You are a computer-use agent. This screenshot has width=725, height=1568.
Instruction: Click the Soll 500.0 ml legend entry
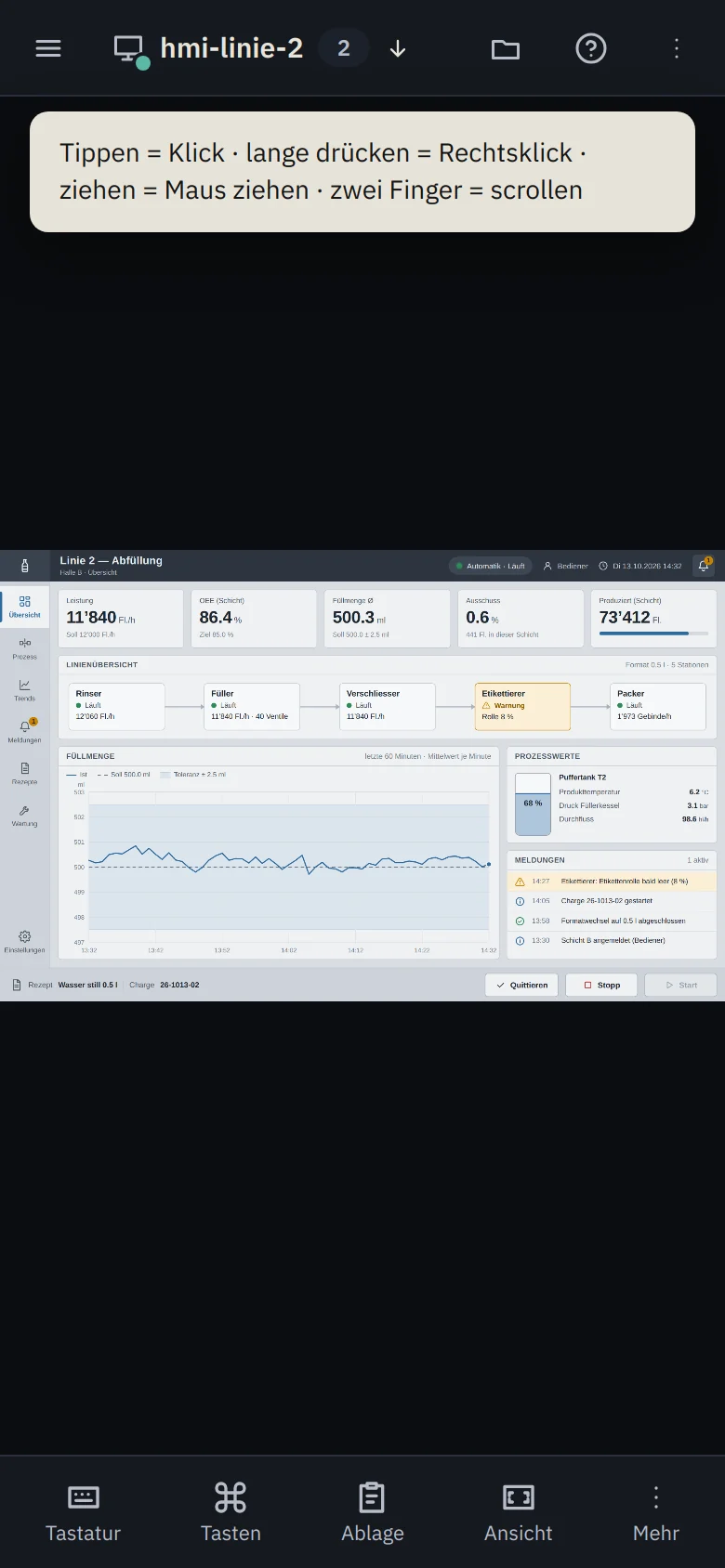[x=124, y=774]
